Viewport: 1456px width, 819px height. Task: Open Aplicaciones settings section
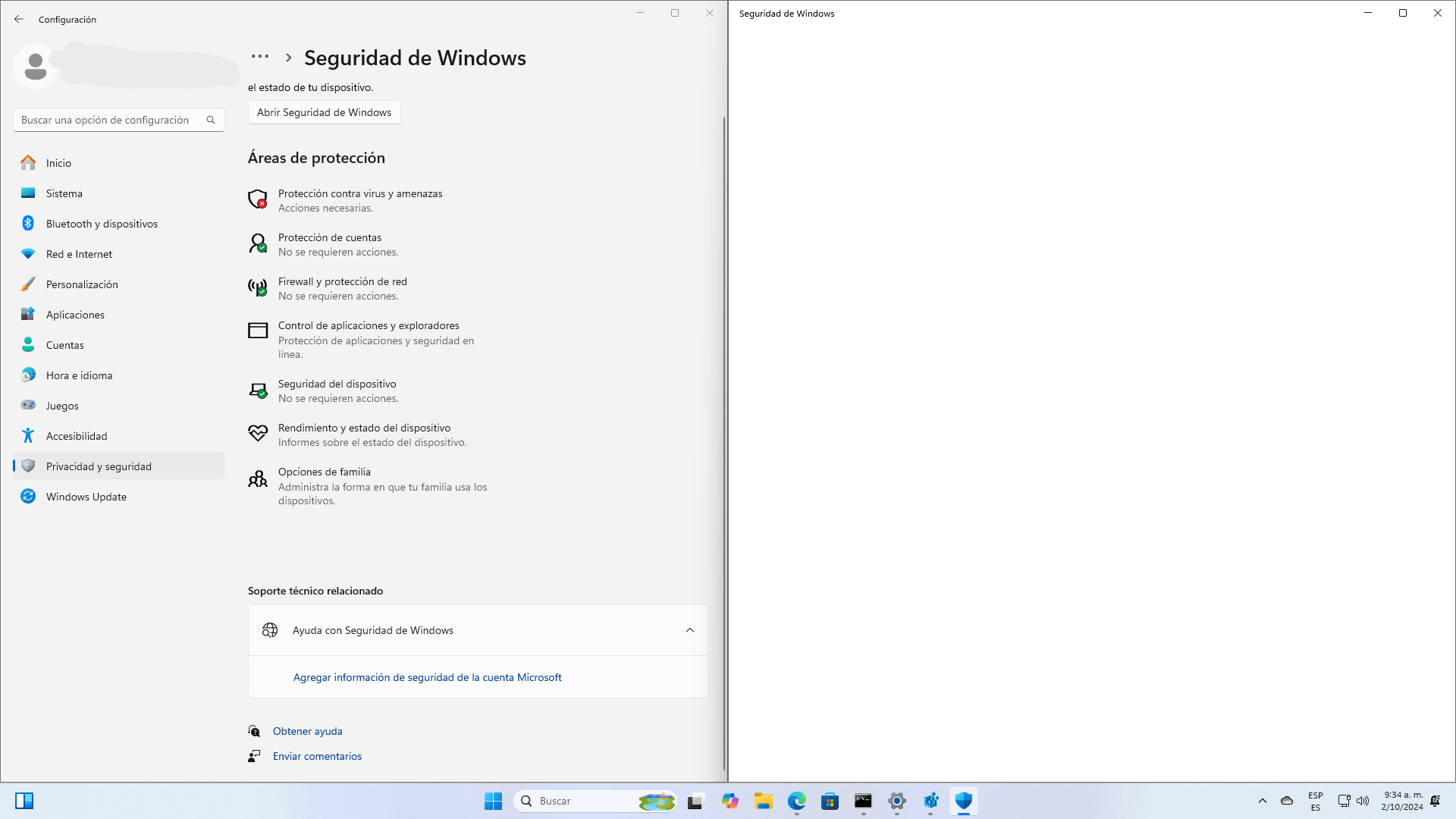tap(119, 315)
